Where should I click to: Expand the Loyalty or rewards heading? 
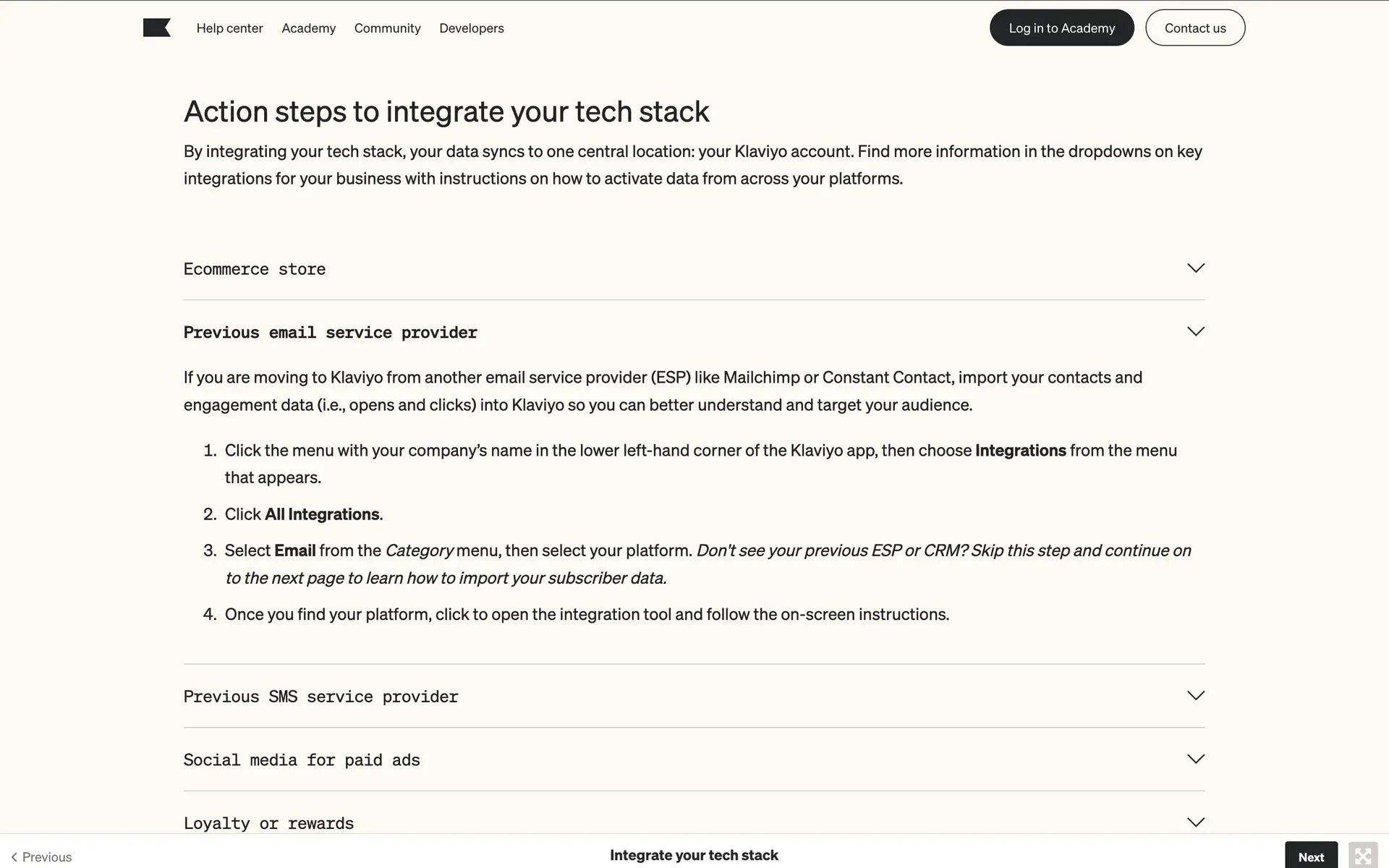[268, 824]
